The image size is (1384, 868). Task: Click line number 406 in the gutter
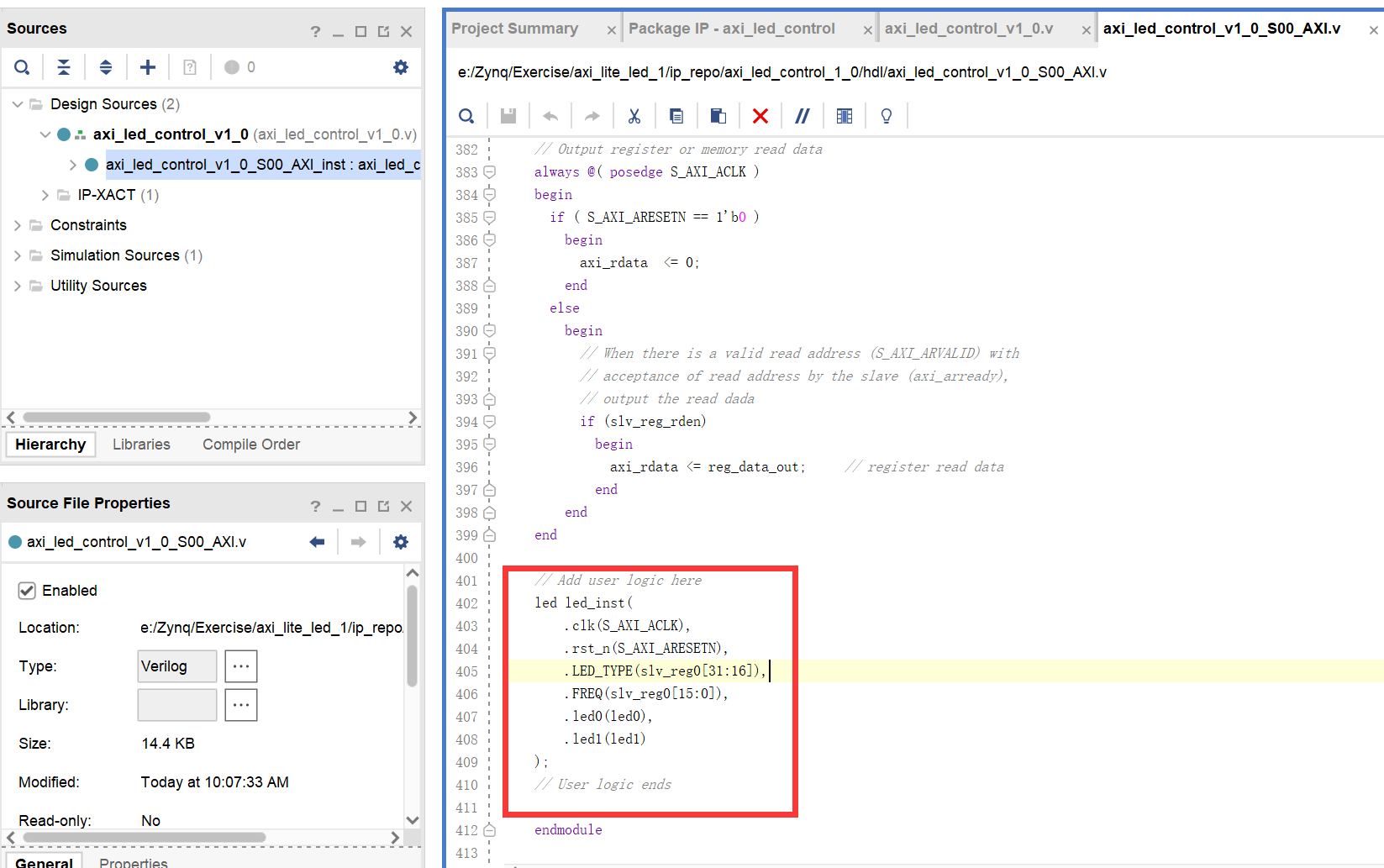466,694
